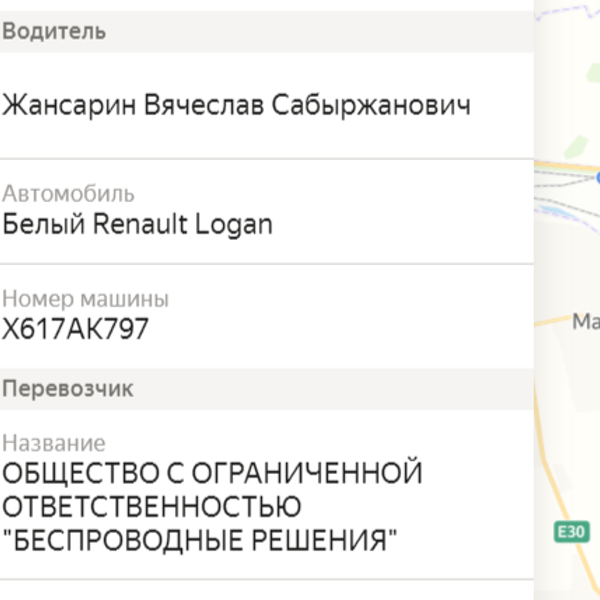Click the E30 road badge on map
The height and width of the screenshot is (600, 600).
coord(572,532)
